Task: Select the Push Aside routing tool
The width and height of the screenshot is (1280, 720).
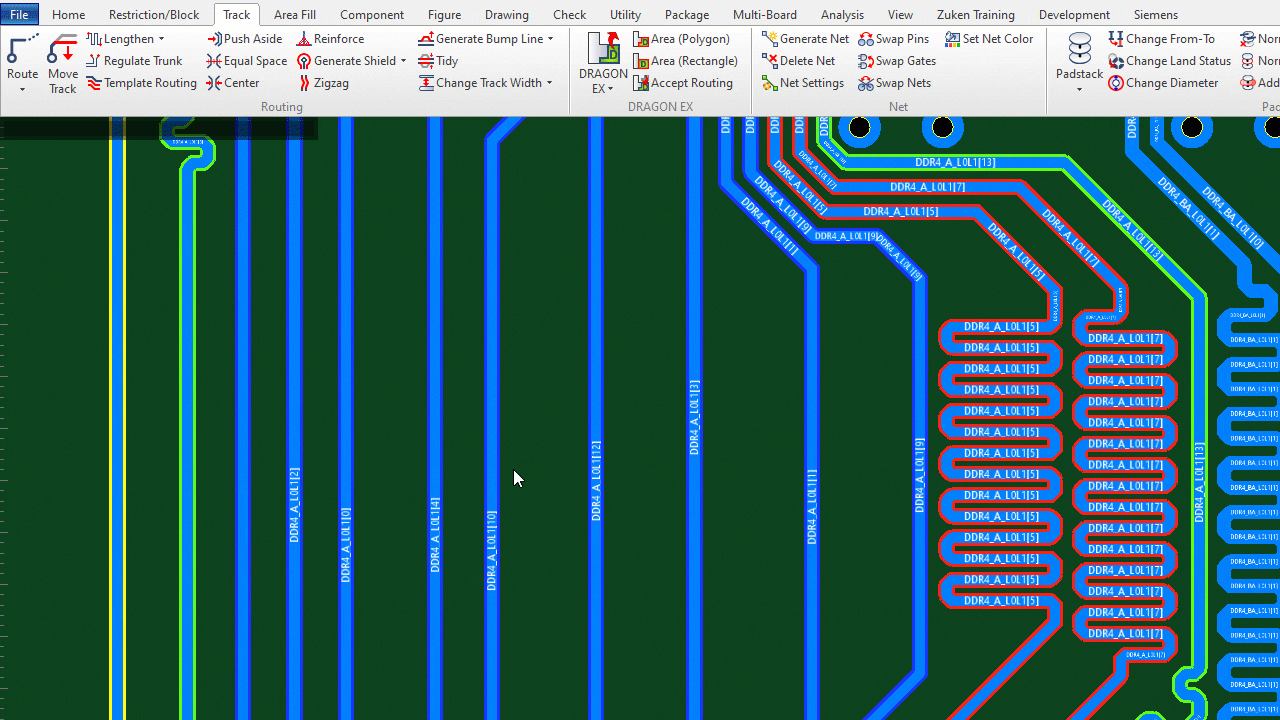Action: point(244,38)
